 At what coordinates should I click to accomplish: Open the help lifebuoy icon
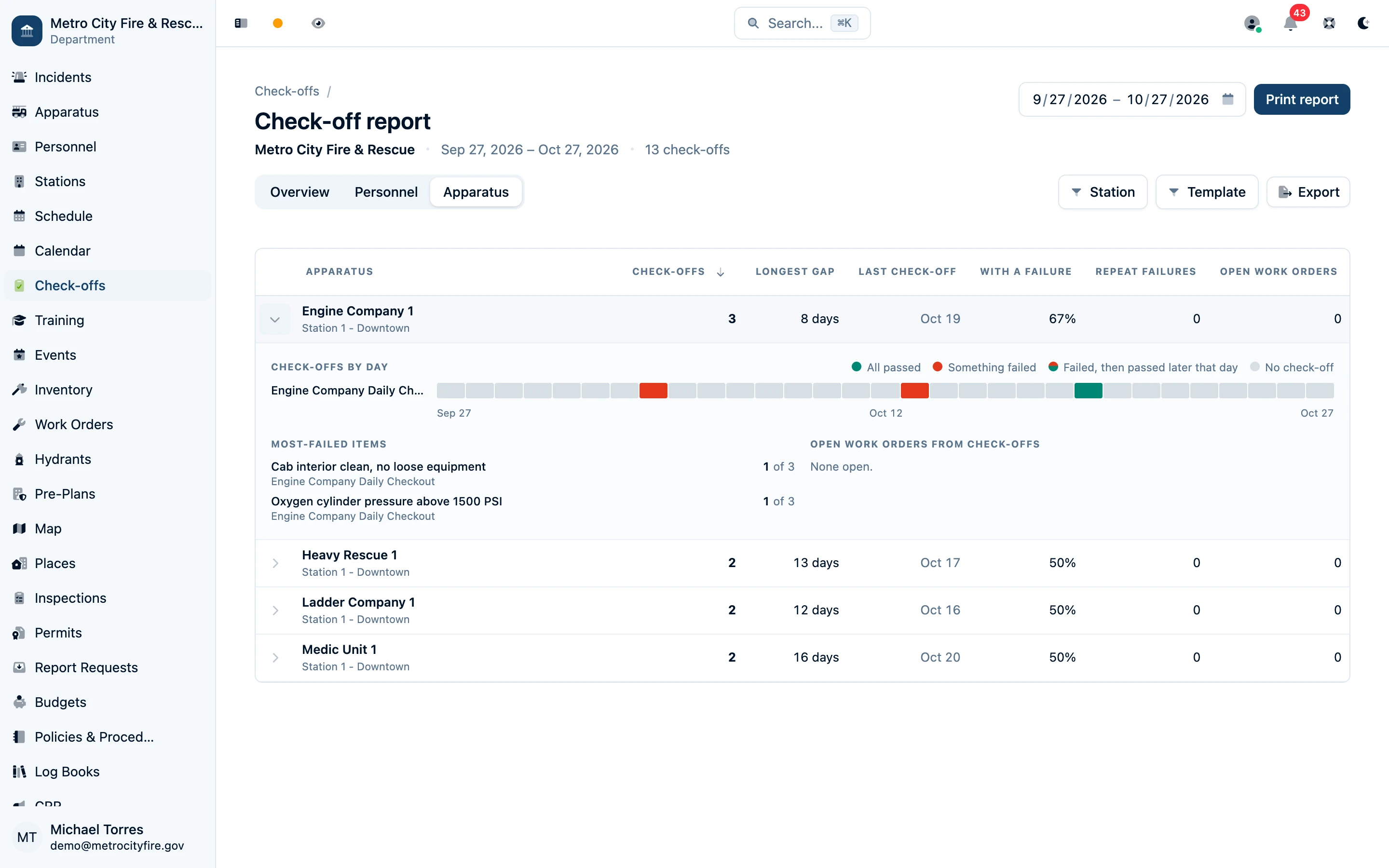point(1329,23)
